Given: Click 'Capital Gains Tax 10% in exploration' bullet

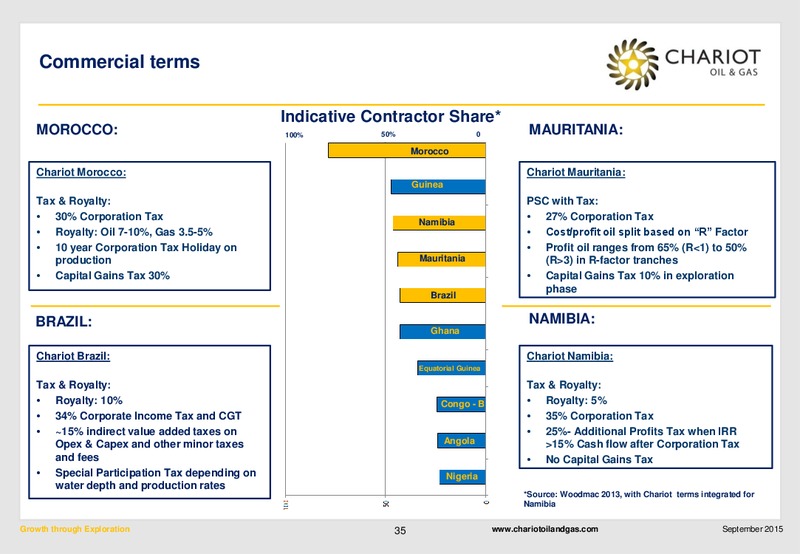Looking at the screenshot, I should pos(640,282).
